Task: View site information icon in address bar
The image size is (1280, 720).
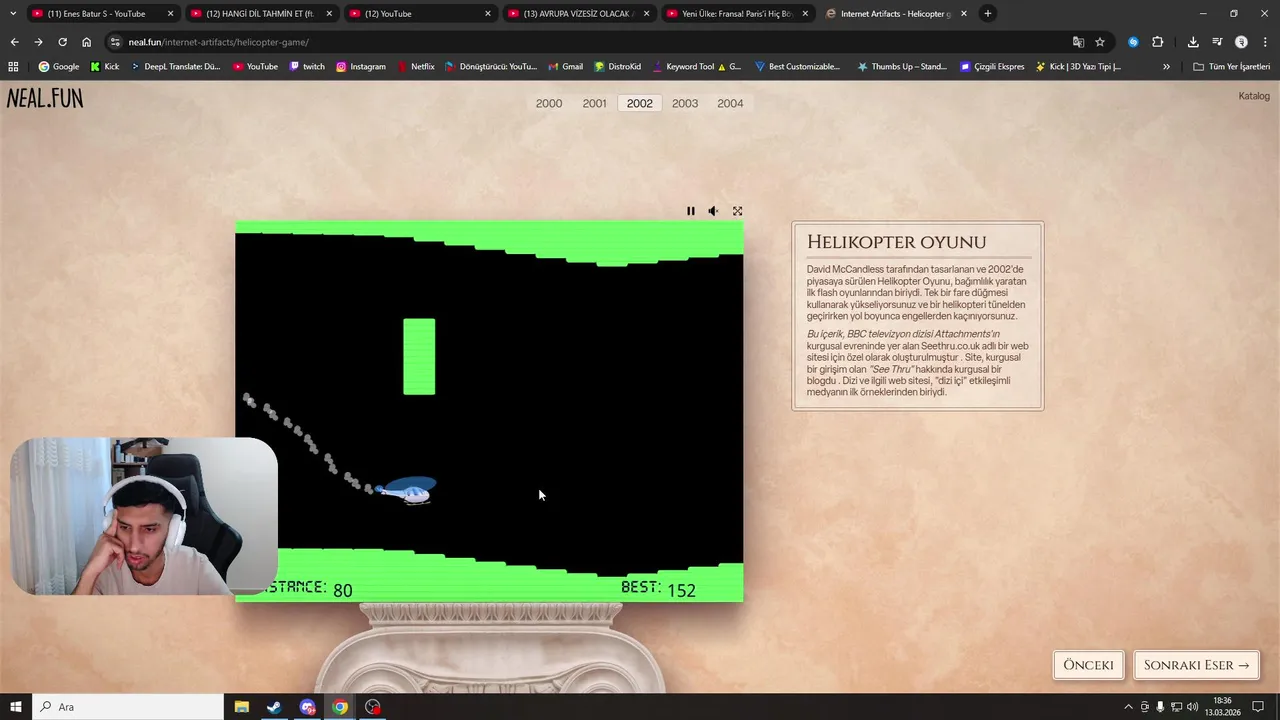Action: [x=115, y=42]
